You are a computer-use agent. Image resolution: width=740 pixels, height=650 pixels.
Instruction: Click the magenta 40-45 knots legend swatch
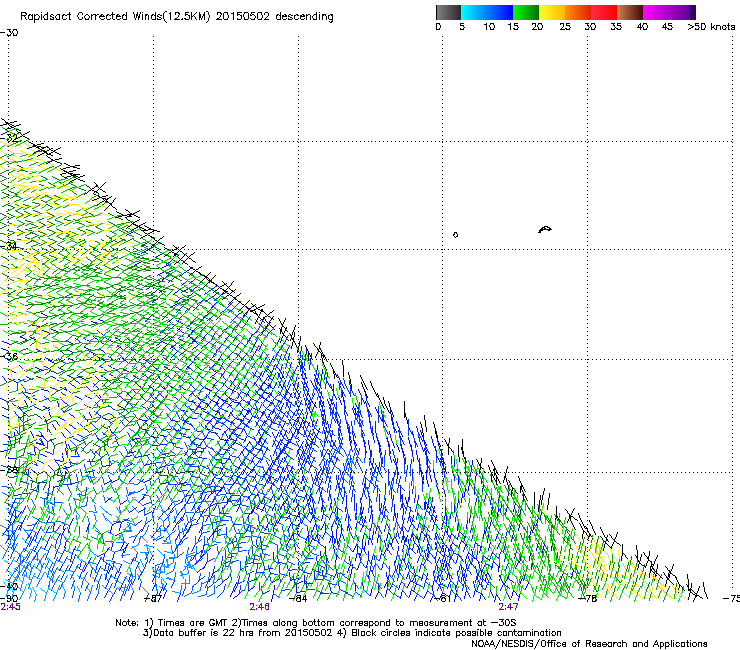click(x=656, y=12)
